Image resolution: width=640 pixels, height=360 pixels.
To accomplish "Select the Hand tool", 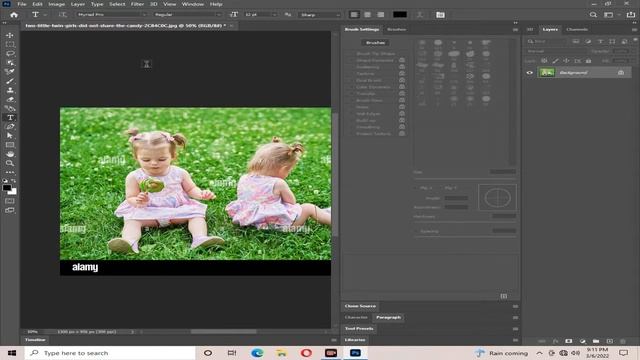I will pos(10,154).
